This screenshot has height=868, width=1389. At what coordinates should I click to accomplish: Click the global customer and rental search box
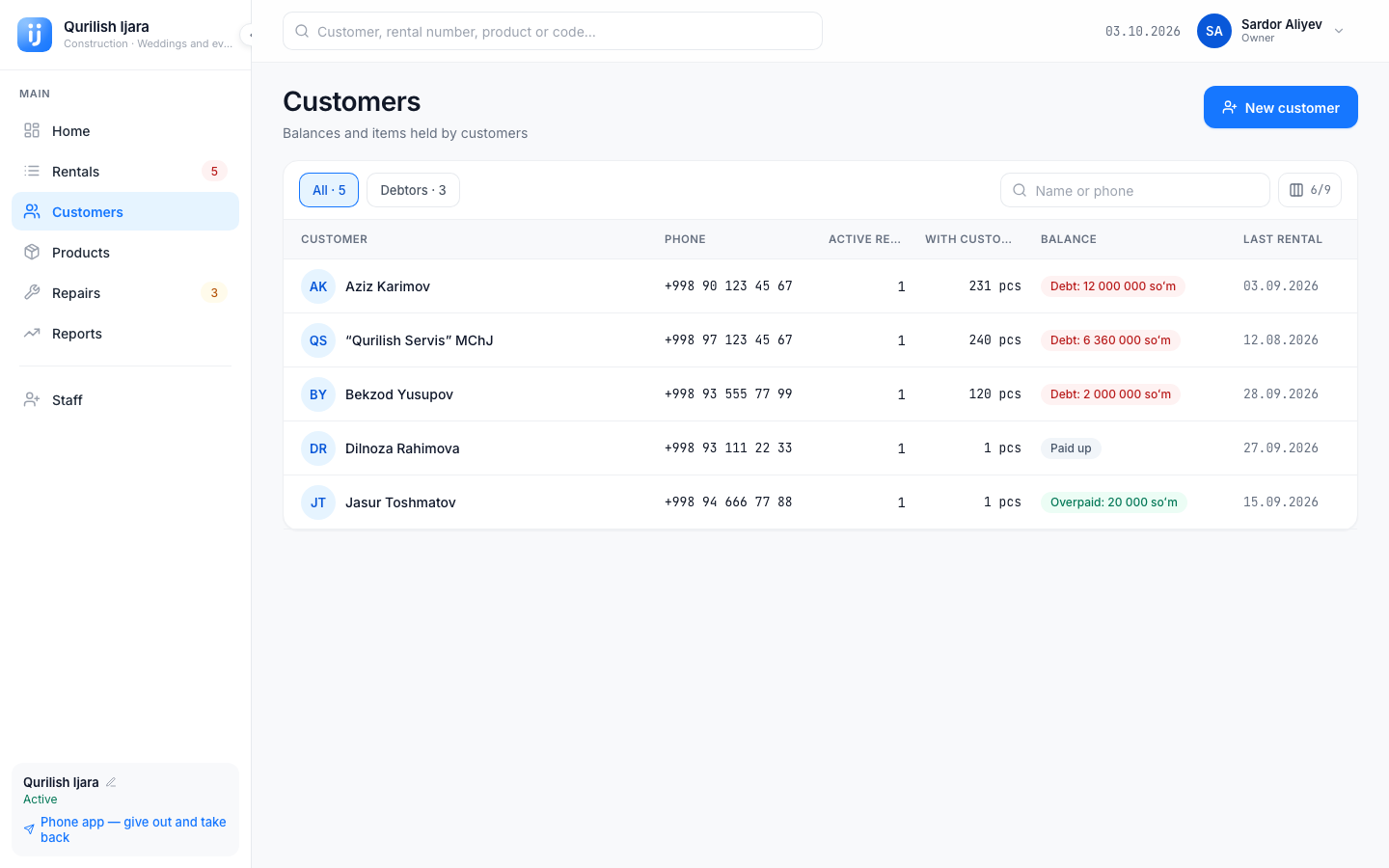(x=553, y=31)
